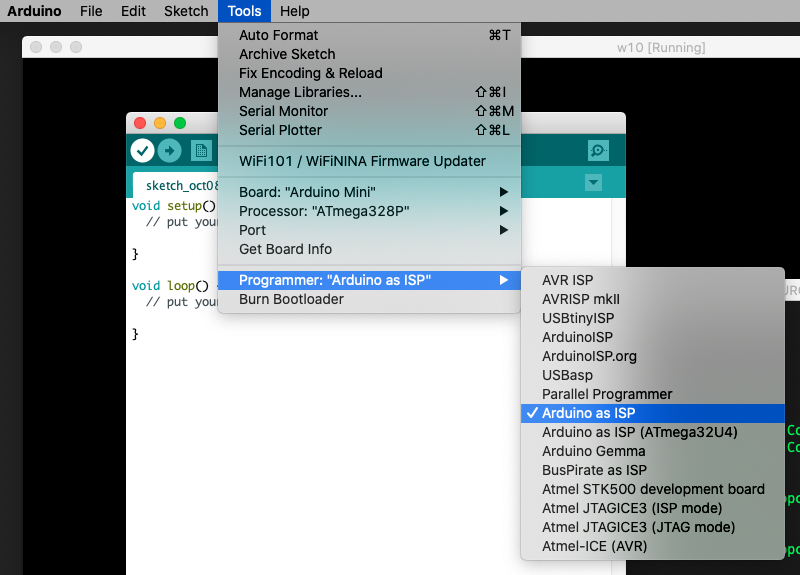The image size is (800, 575).
Task: Select USBtinyISP programmer
Action: click(653, 318)
